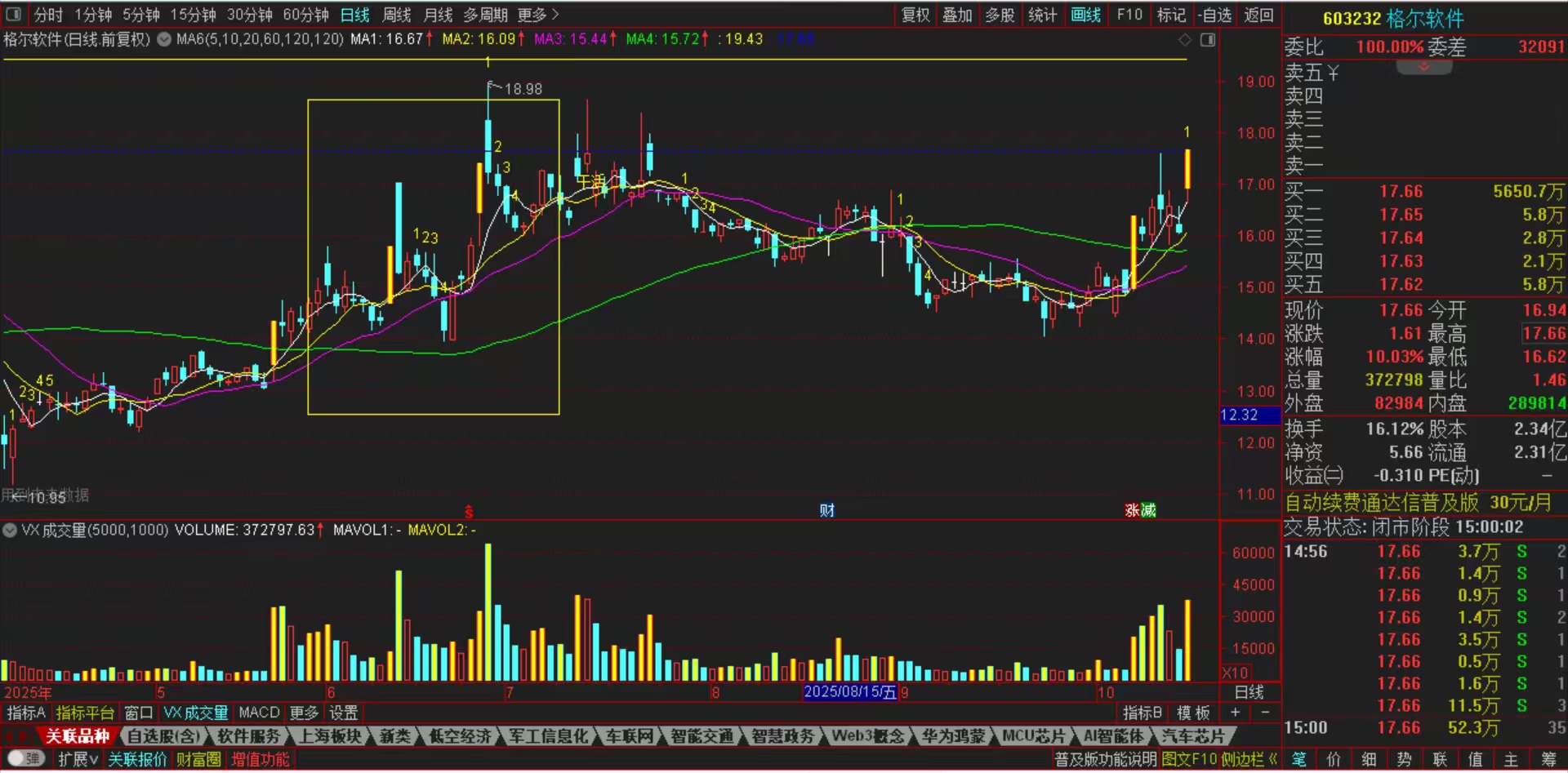Open the 增值功能 link
The height and width of the screenshot is (773, 1568).
click(x=261, y=759)
